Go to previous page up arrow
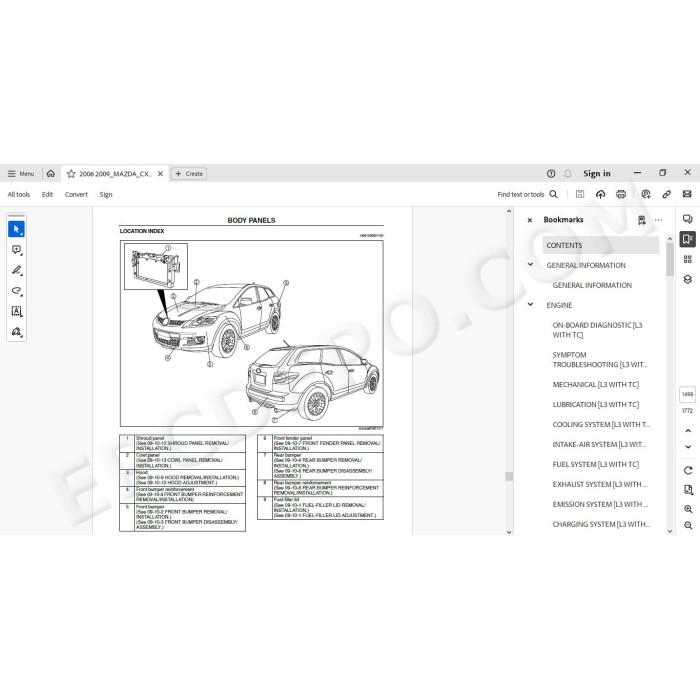This screenshot has width=700, height=700. click(688, 430)
